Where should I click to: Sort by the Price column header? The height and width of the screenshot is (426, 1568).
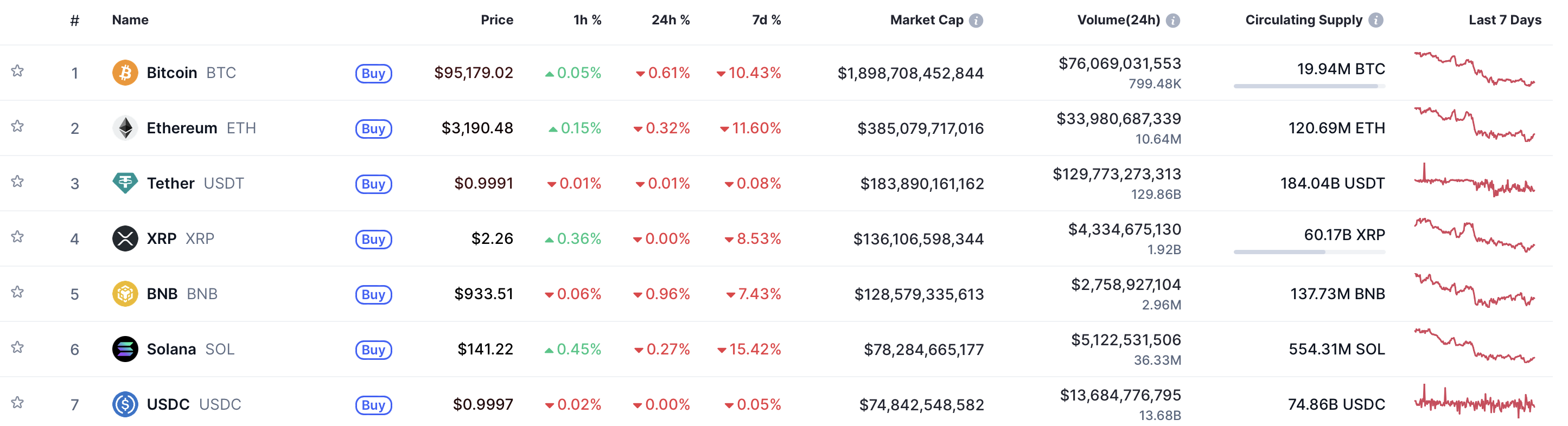pos(496,20)
